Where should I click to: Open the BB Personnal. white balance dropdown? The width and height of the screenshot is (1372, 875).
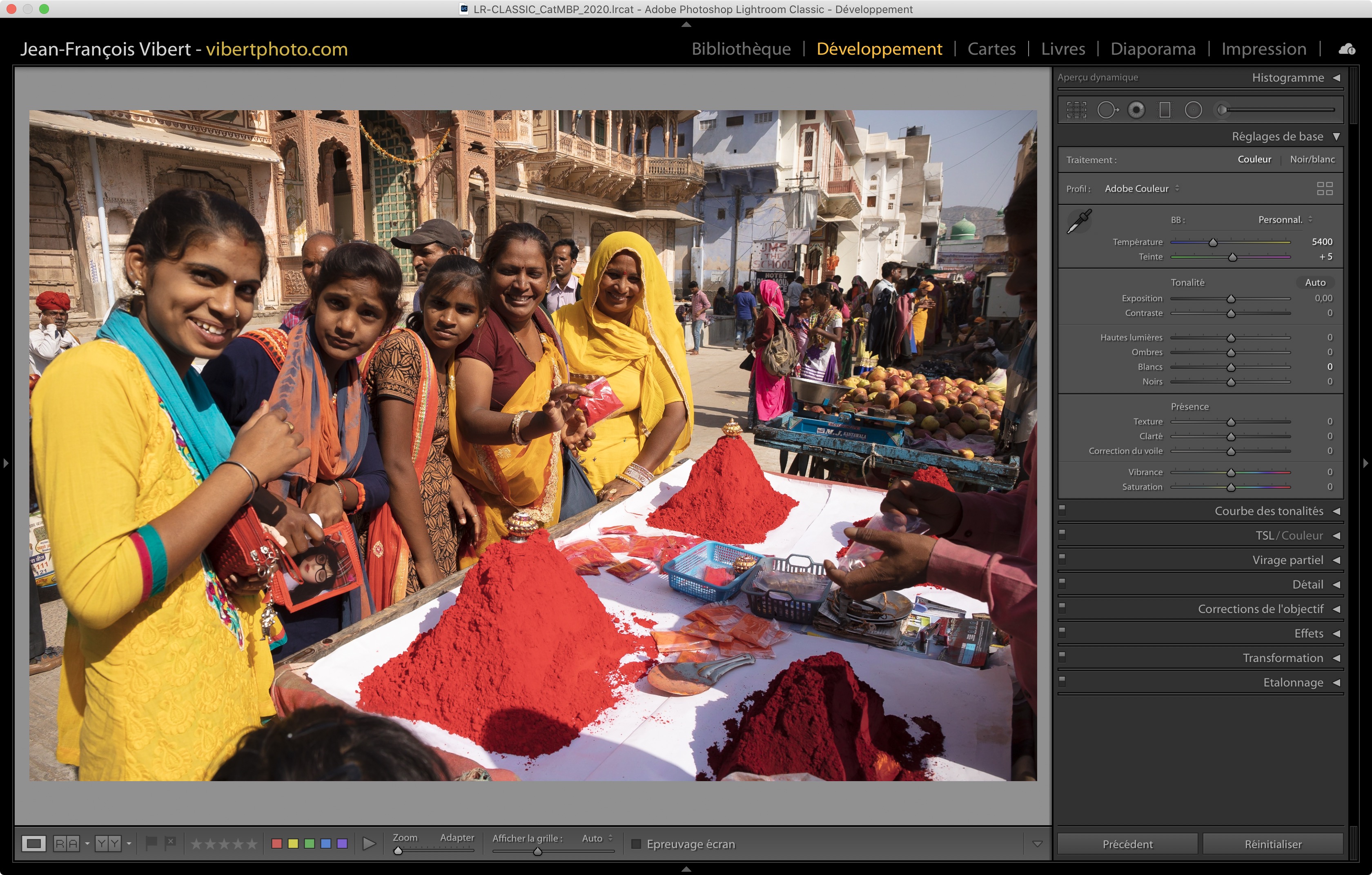click(x=1285, y=220)
